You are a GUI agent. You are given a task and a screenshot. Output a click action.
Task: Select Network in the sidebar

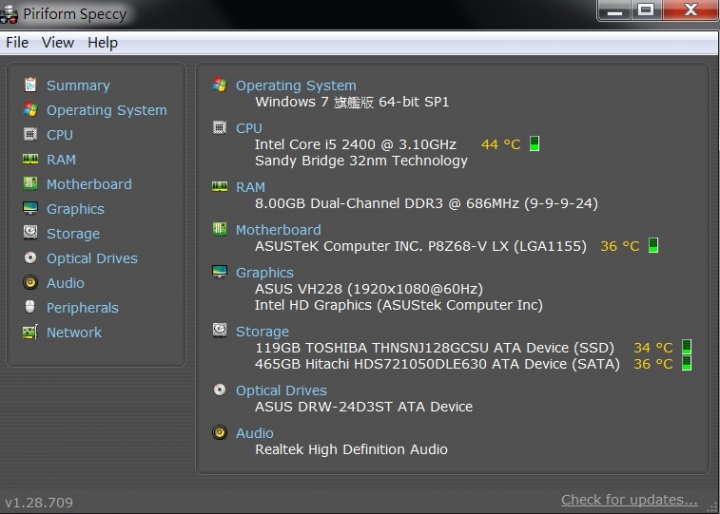tap(74, 332)
